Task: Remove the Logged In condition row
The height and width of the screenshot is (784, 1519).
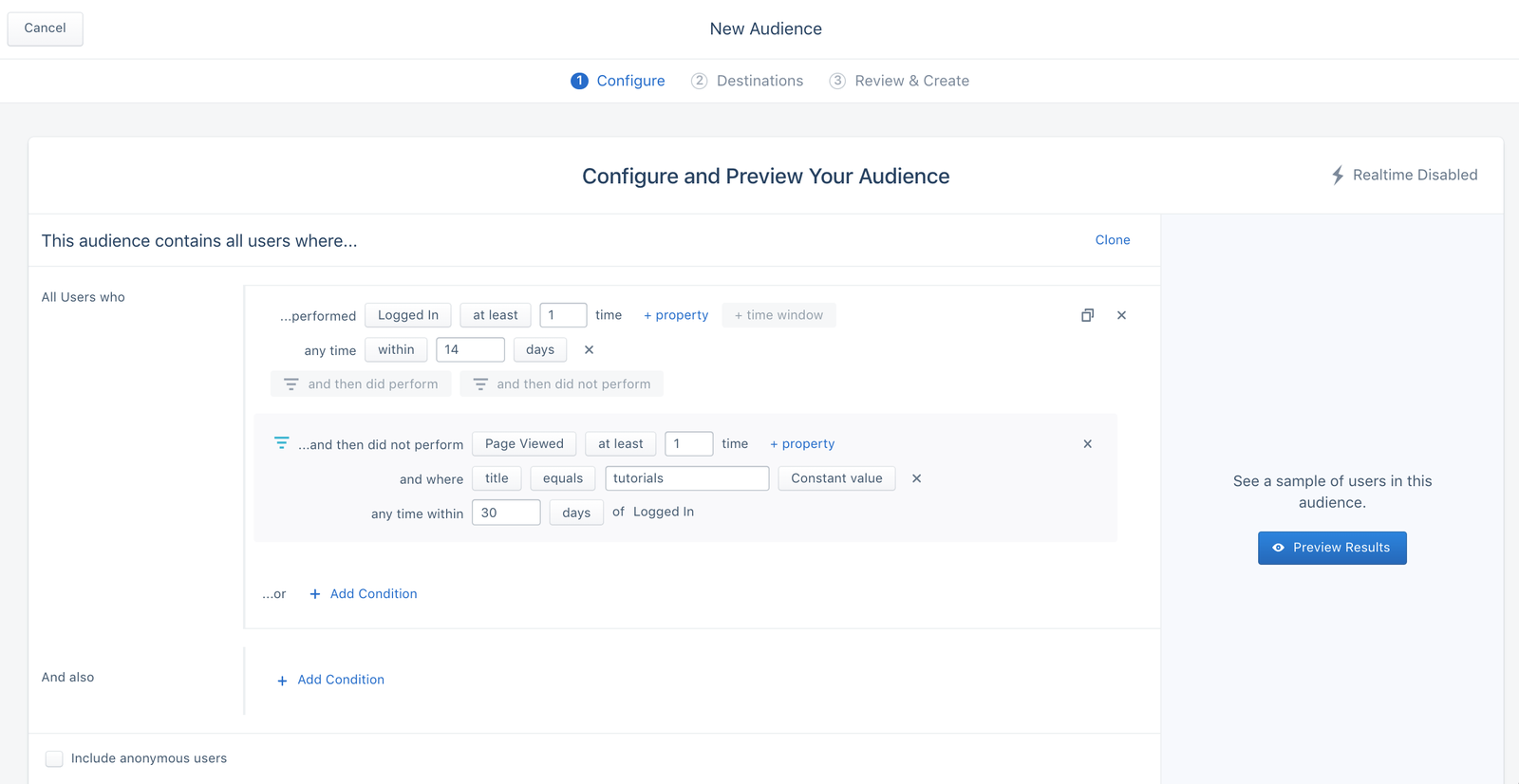Action: [x=1121, y=315]
